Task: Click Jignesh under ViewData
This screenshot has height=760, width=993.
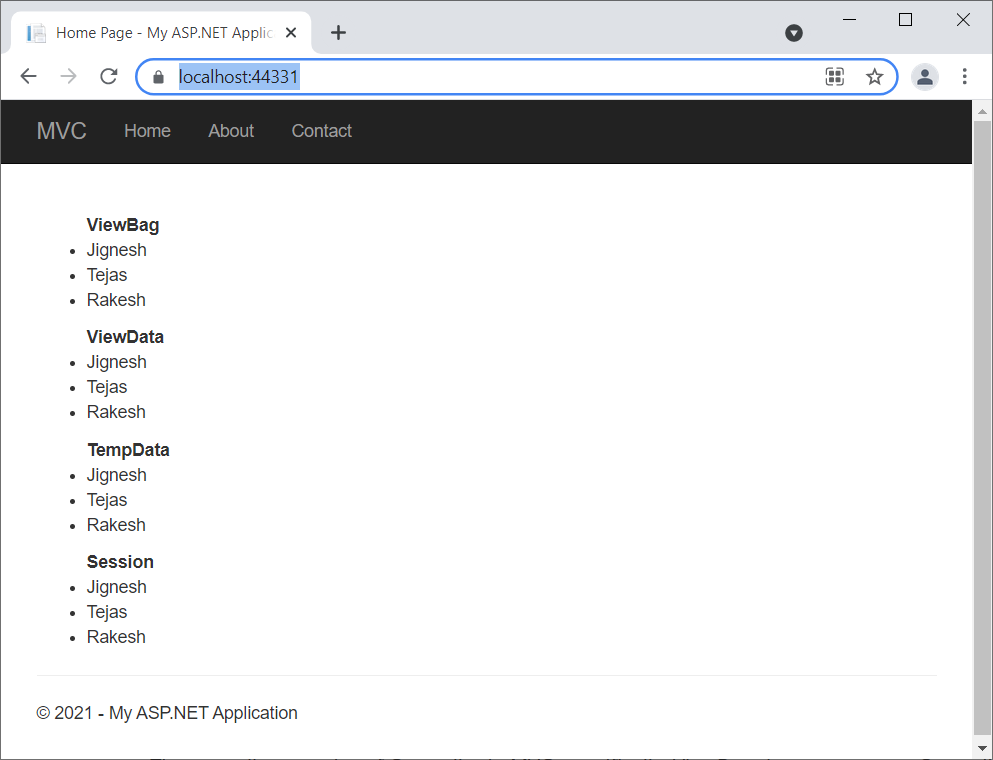Action: pyautogui.click(x=117, y=362)
